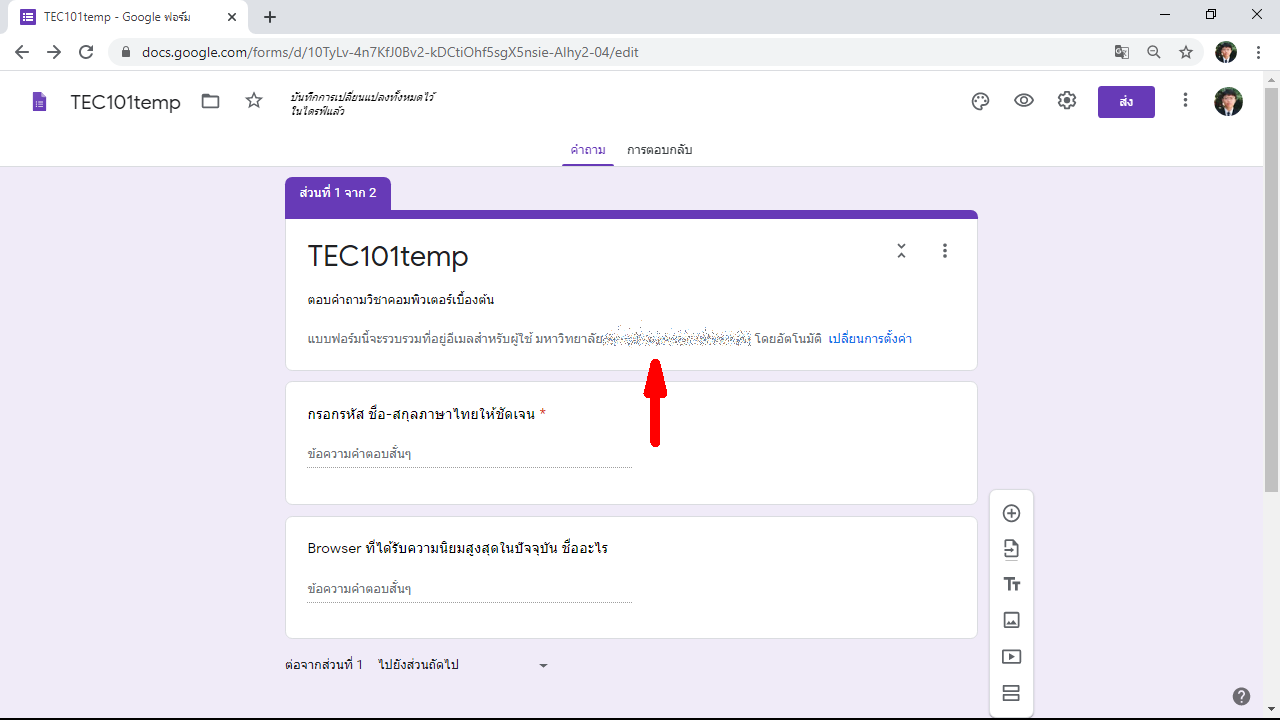
Task: Open the section header three-dot menu
Action: (944, 251)
